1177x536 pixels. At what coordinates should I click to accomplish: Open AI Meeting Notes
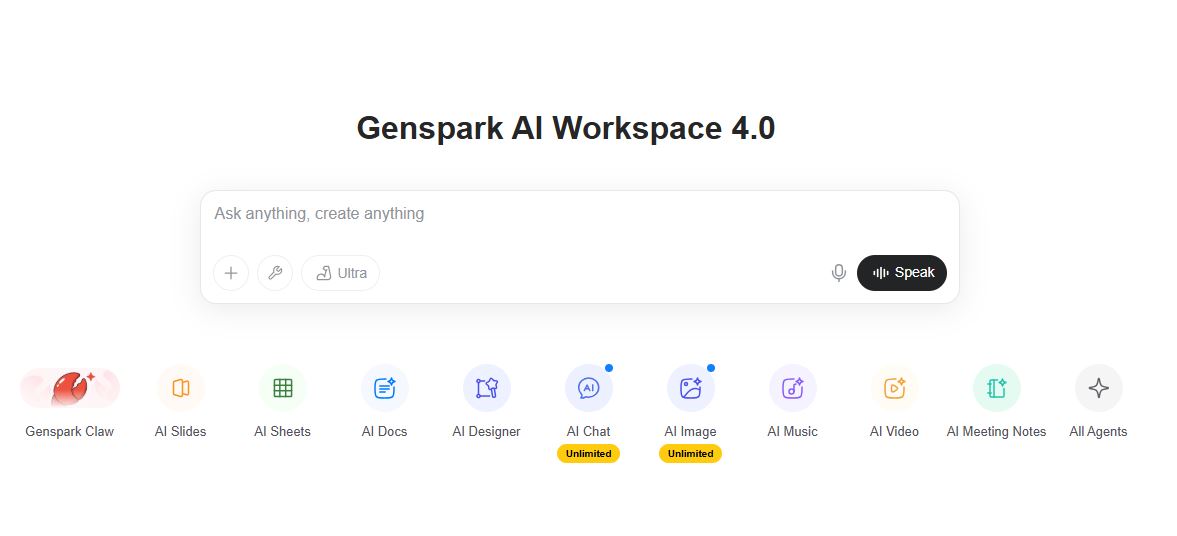coord(997,388)
